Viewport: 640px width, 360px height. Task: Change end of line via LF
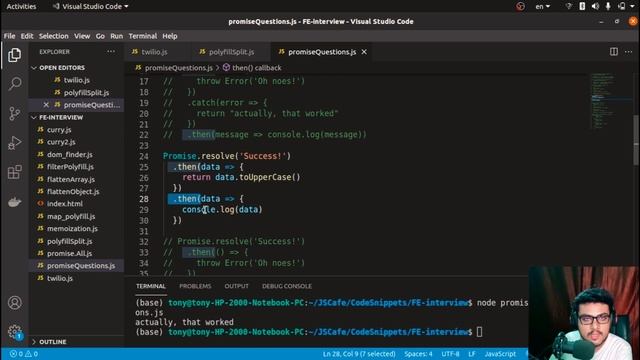472,354
